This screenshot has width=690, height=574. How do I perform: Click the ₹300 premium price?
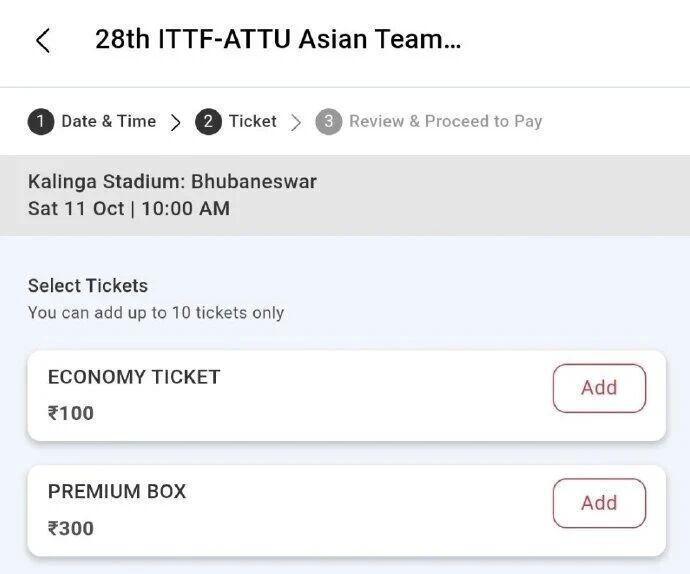click(71, 528)
